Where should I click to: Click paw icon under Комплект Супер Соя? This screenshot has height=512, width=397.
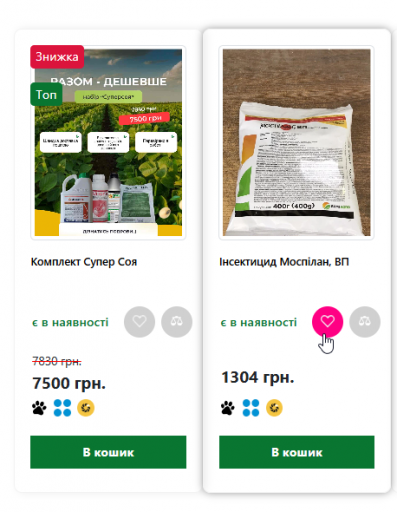pyautogui.click(x=39, y=408)
